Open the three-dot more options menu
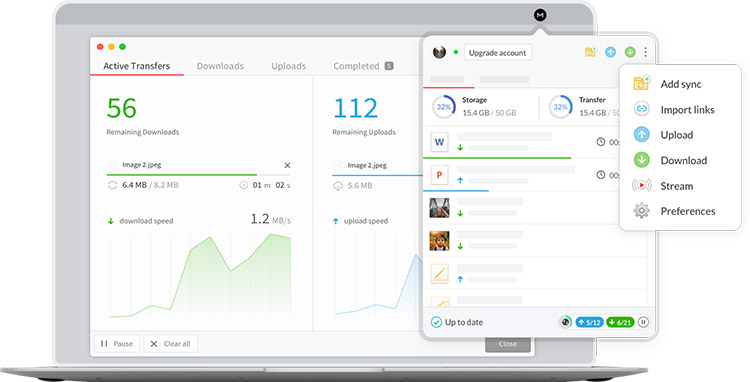The height and width of the screenshot is (382, 750). pos(645,52)
